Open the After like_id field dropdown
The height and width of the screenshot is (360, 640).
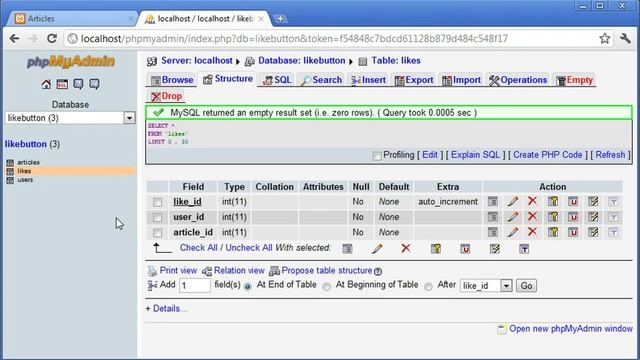pyautogui.click(x=486, y=285)
